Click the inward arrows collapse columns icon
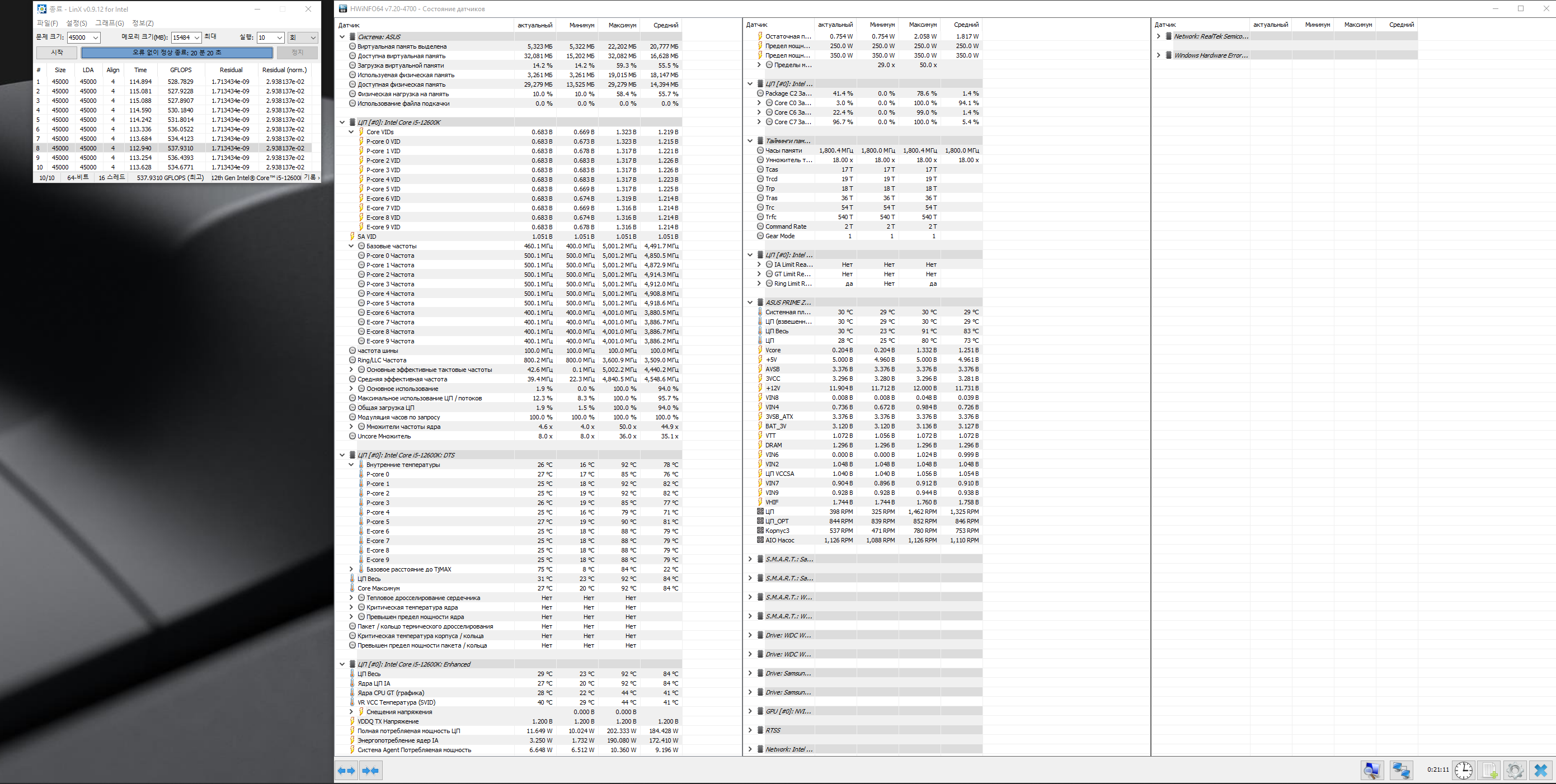Image resolution: width=1556 pixels, height=784 pixels. 371,771
